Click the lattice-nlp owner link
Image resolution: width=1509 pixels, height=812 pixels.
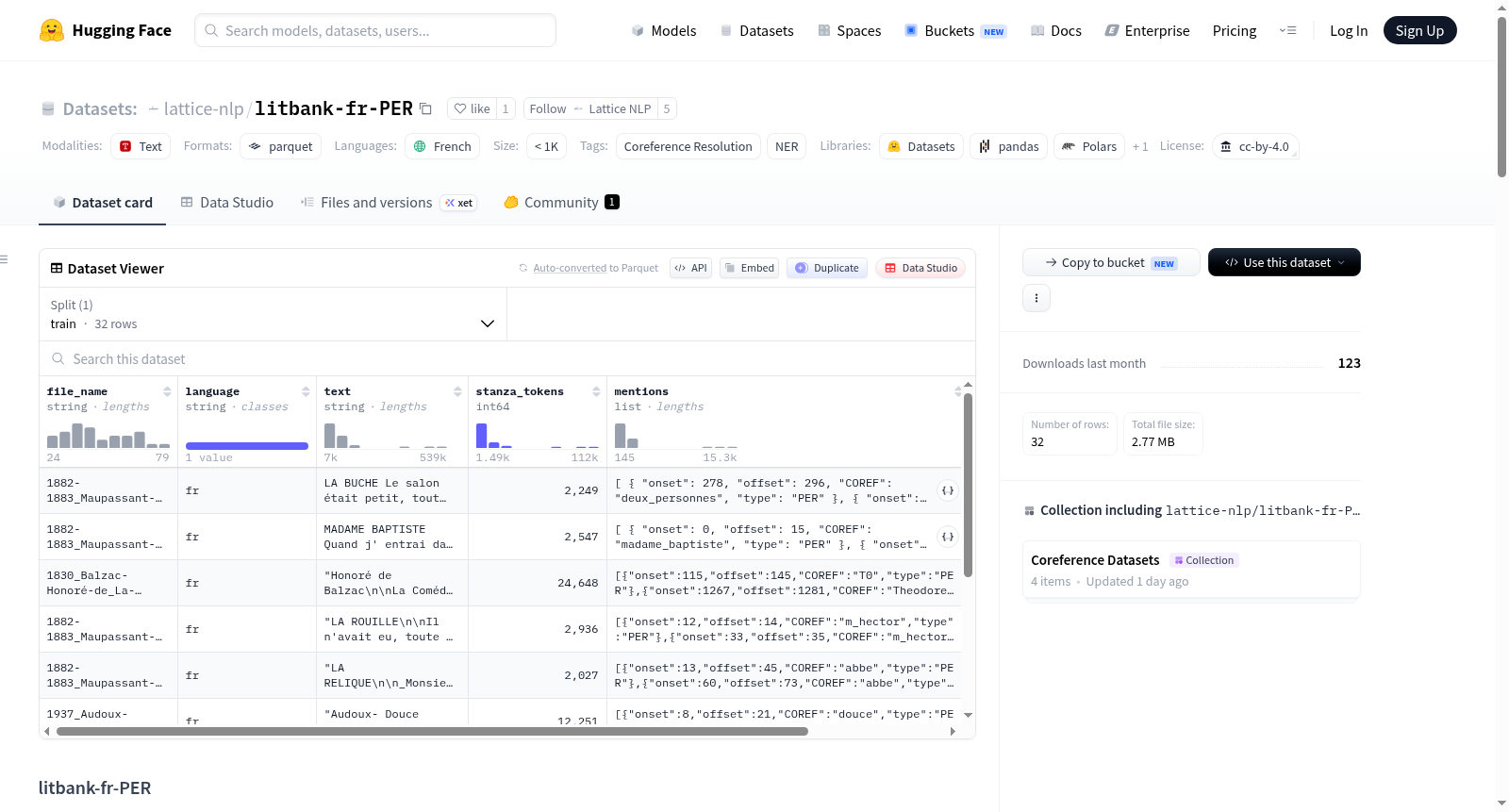click(204, 108)
